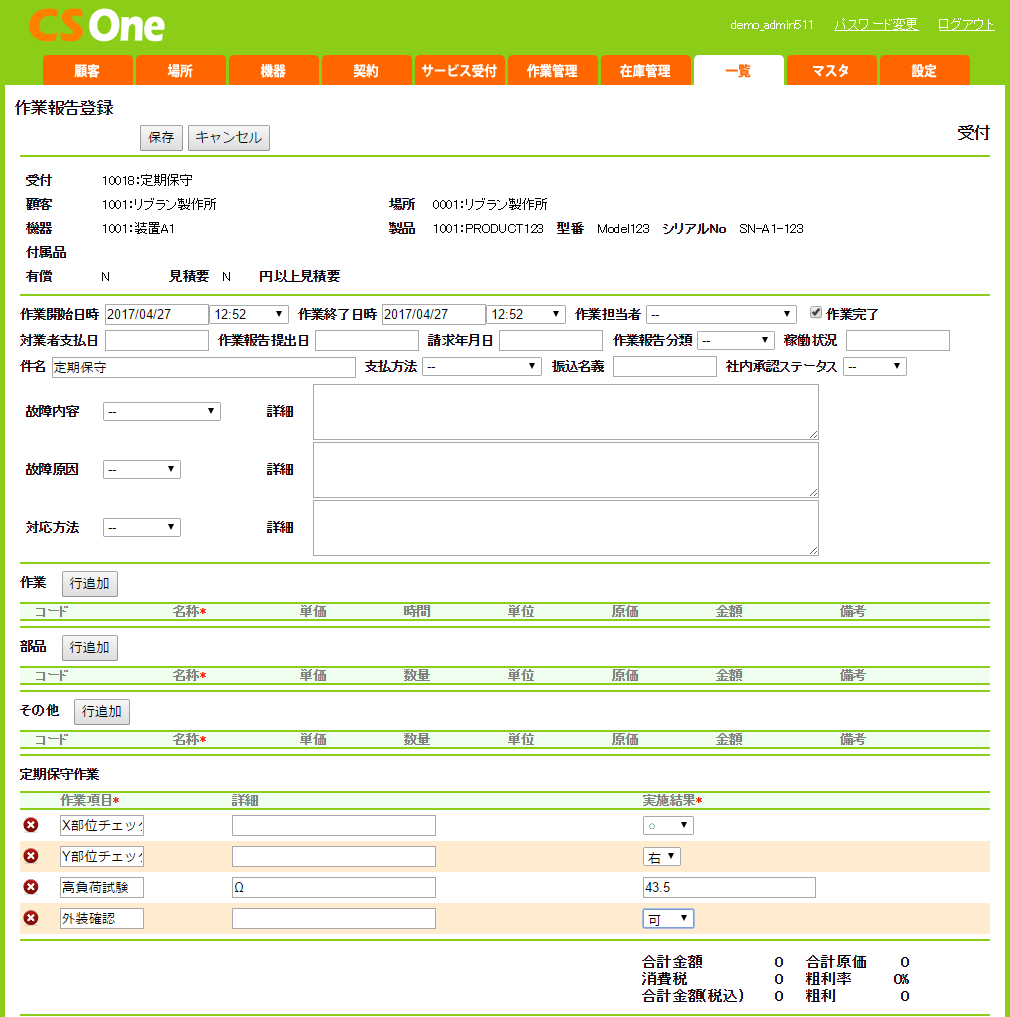
Task: Switch to the 在庫管理 tab
Action: [645, 70]
